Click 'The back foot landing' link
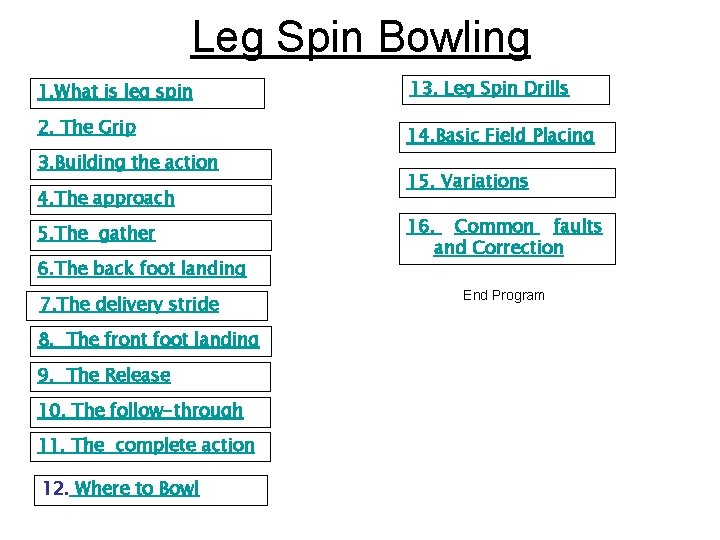The height and width of the screenshot is (540, 720). pos(142,269)
